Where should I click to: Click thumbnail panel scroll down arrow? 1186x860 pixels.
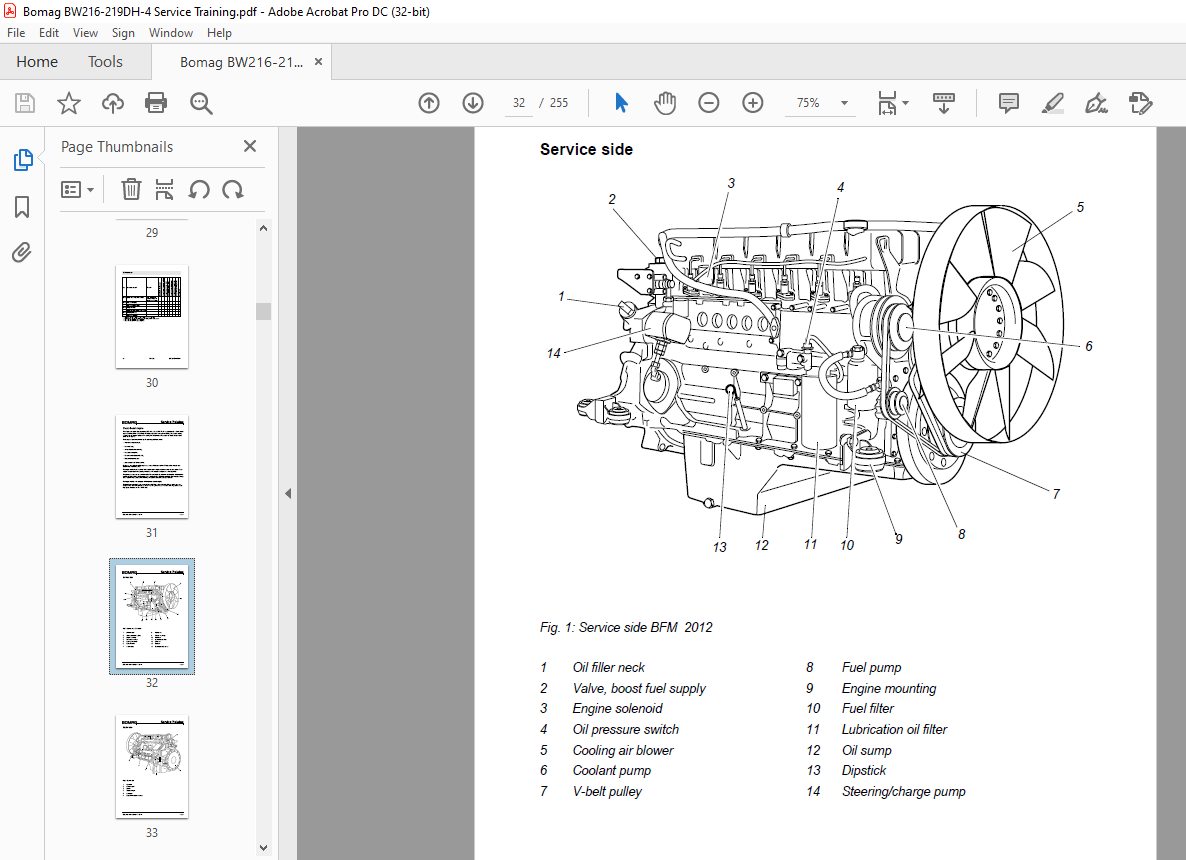[x=263, y=848]
